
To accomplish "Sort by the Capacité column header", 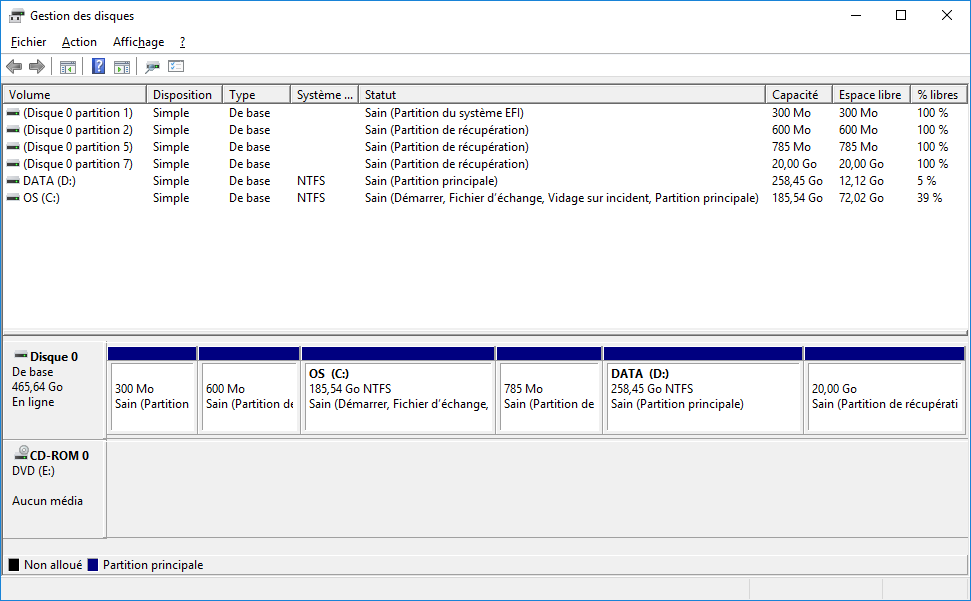I will pos(799,95).
